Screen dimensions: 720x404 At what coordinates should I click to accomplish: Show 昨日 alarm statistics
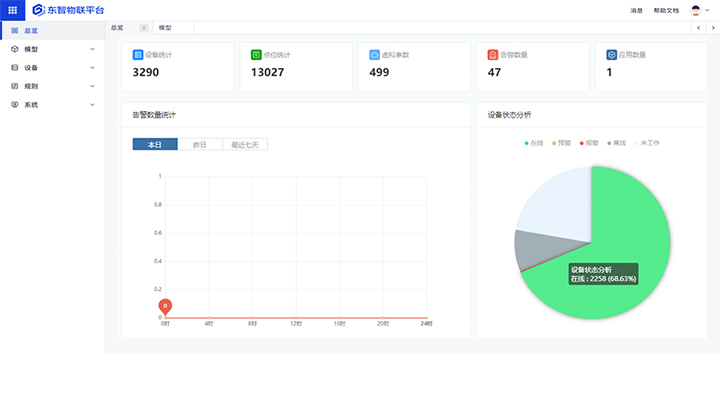[200, 145]
